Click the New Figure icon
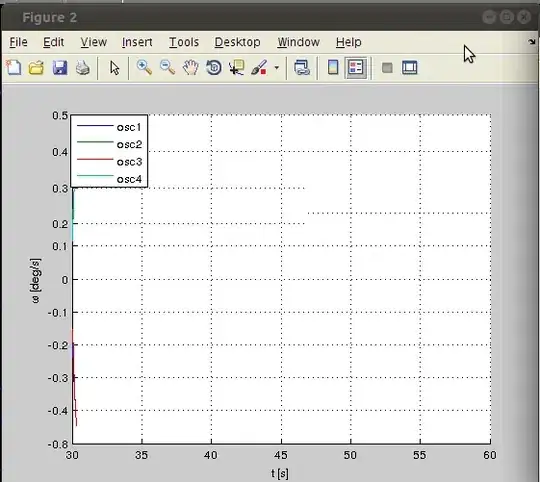 pos(14,67)
